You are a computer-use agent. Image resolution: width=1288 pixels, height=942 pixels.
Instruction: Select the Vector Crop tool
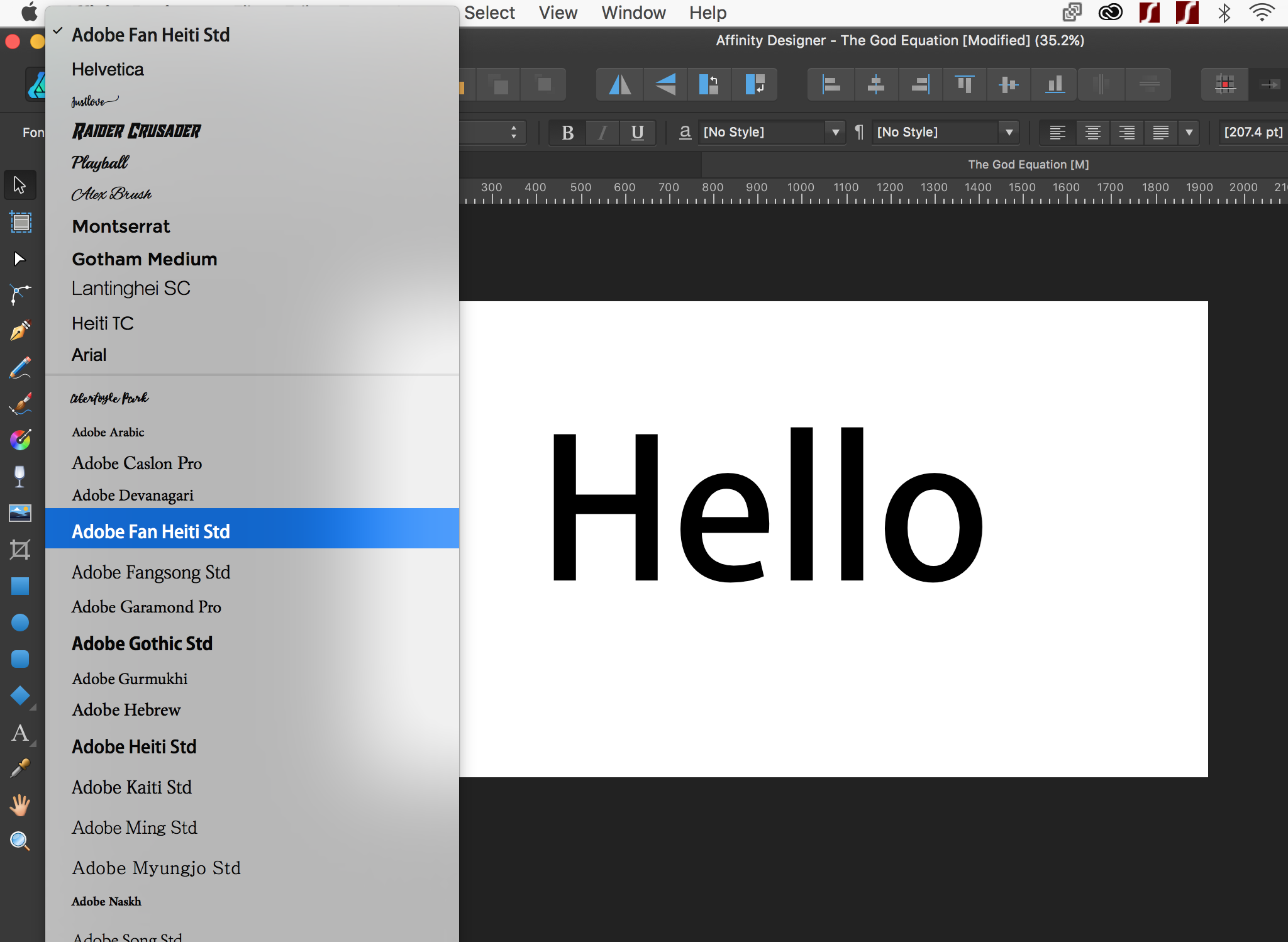click(x=20, y=550)
